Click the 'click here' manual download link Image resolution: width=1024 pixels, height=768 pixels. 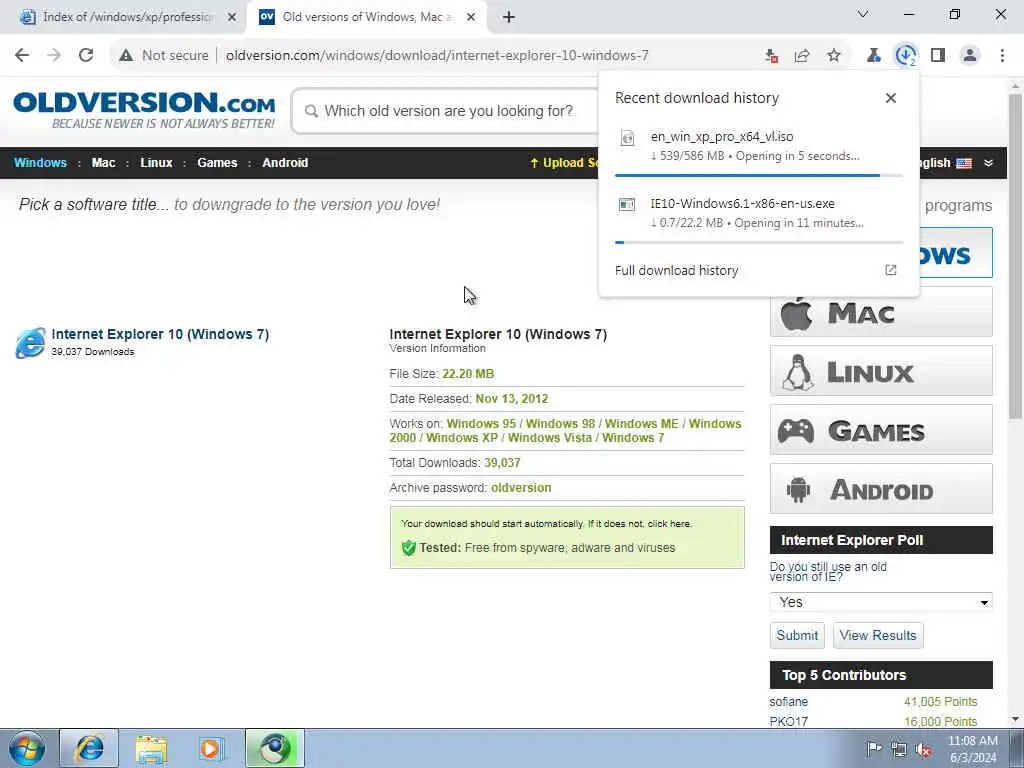pos(669,524)
